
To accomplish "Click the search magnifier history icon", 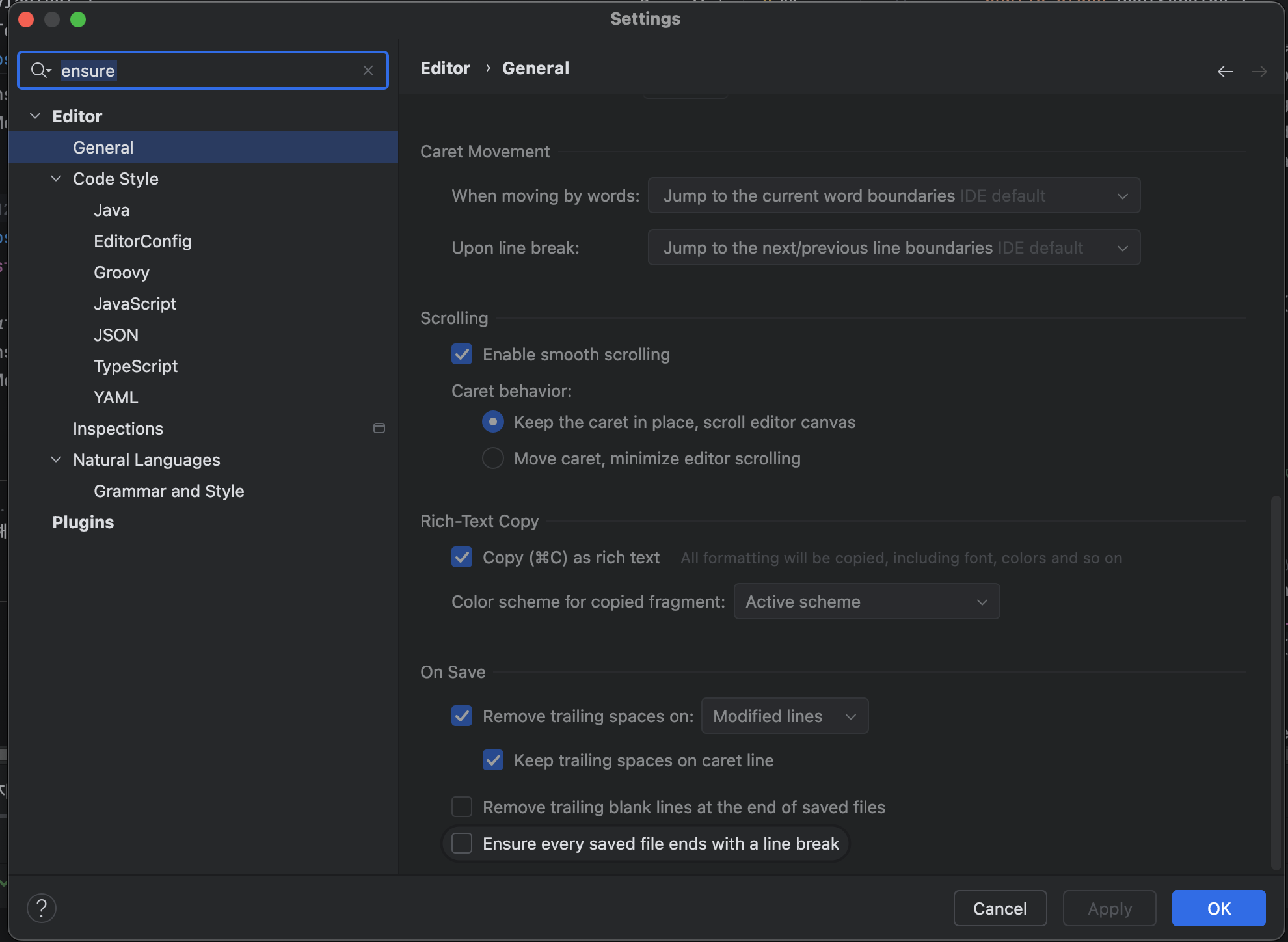I will [x=40, y=70].
